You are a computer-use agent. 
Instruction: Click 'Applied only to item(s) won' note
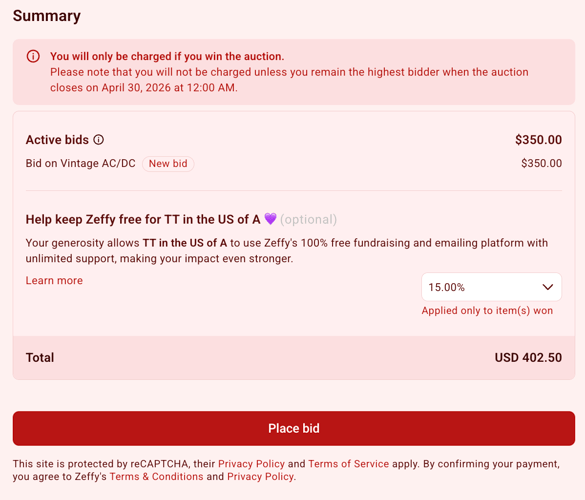pos(487,310)
